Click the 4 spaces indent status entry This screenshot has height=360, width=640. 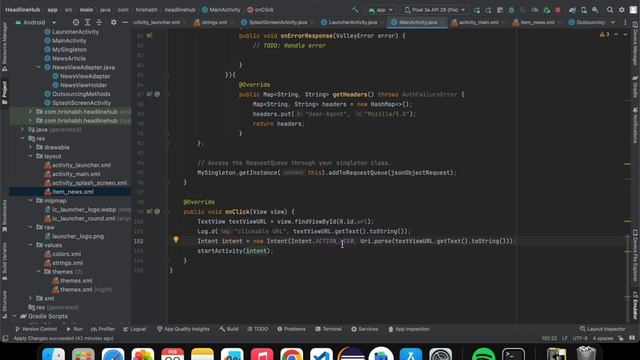pos(603,338)
